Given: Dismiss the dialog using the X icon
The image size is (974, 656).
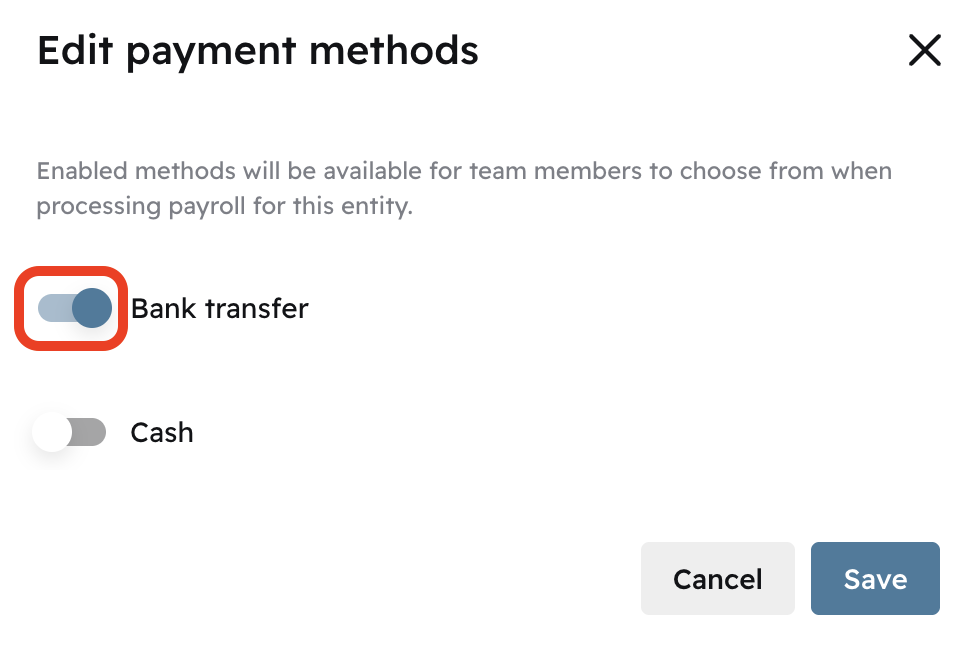Looking at the screenshot, I should pos(924,50).
